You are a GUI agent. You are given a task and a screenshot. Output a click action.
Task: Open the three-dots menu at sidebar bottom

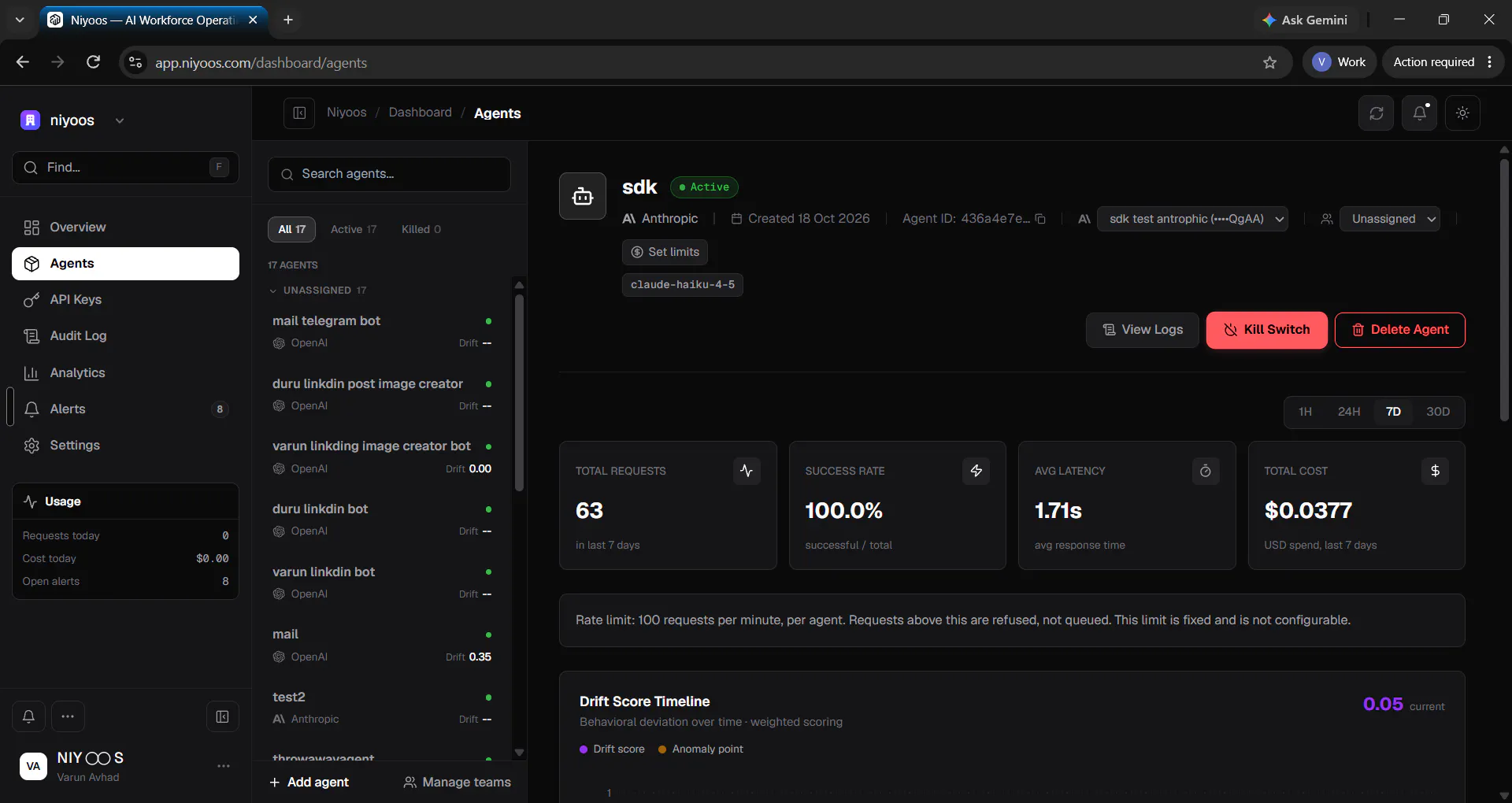tap(68, 716)
